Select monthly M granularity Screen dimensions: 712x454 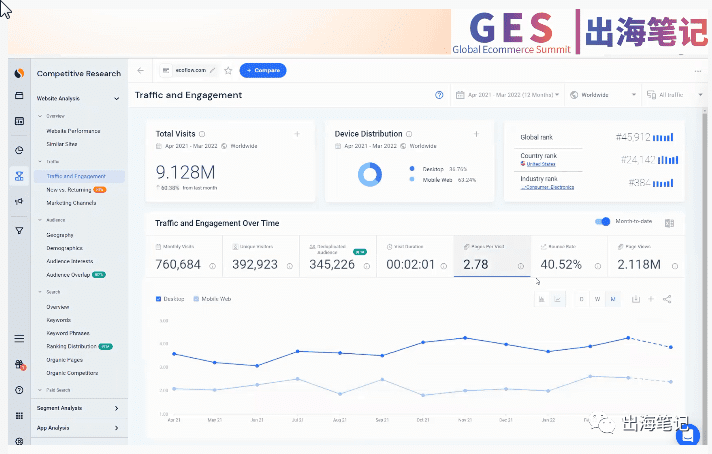click(x=613, y=299)
